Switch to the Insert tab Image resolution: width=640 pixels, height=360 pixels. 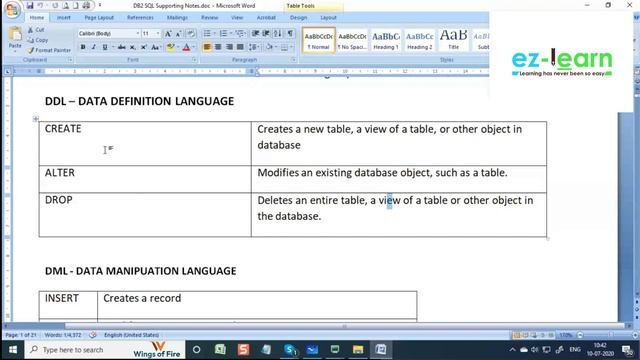(x=64, y=18)
